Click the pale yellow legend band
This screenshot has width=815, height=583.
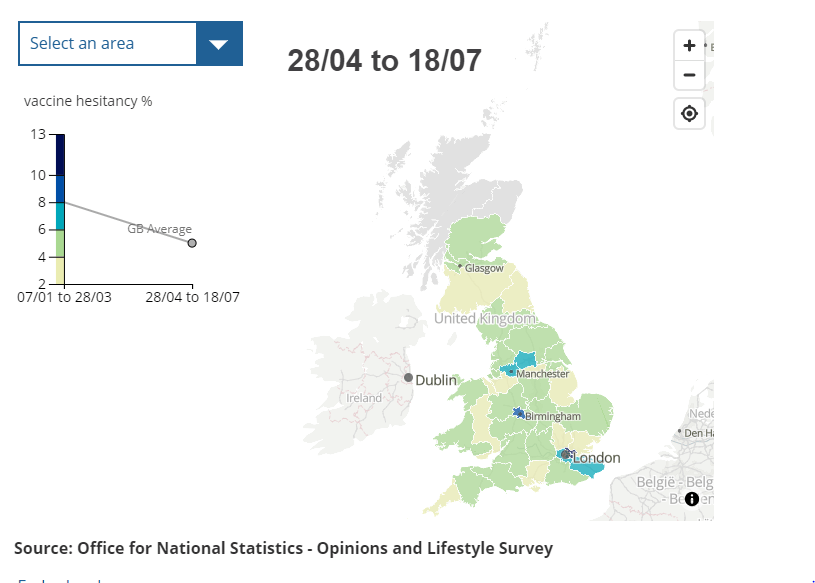[x=60, y=271]
